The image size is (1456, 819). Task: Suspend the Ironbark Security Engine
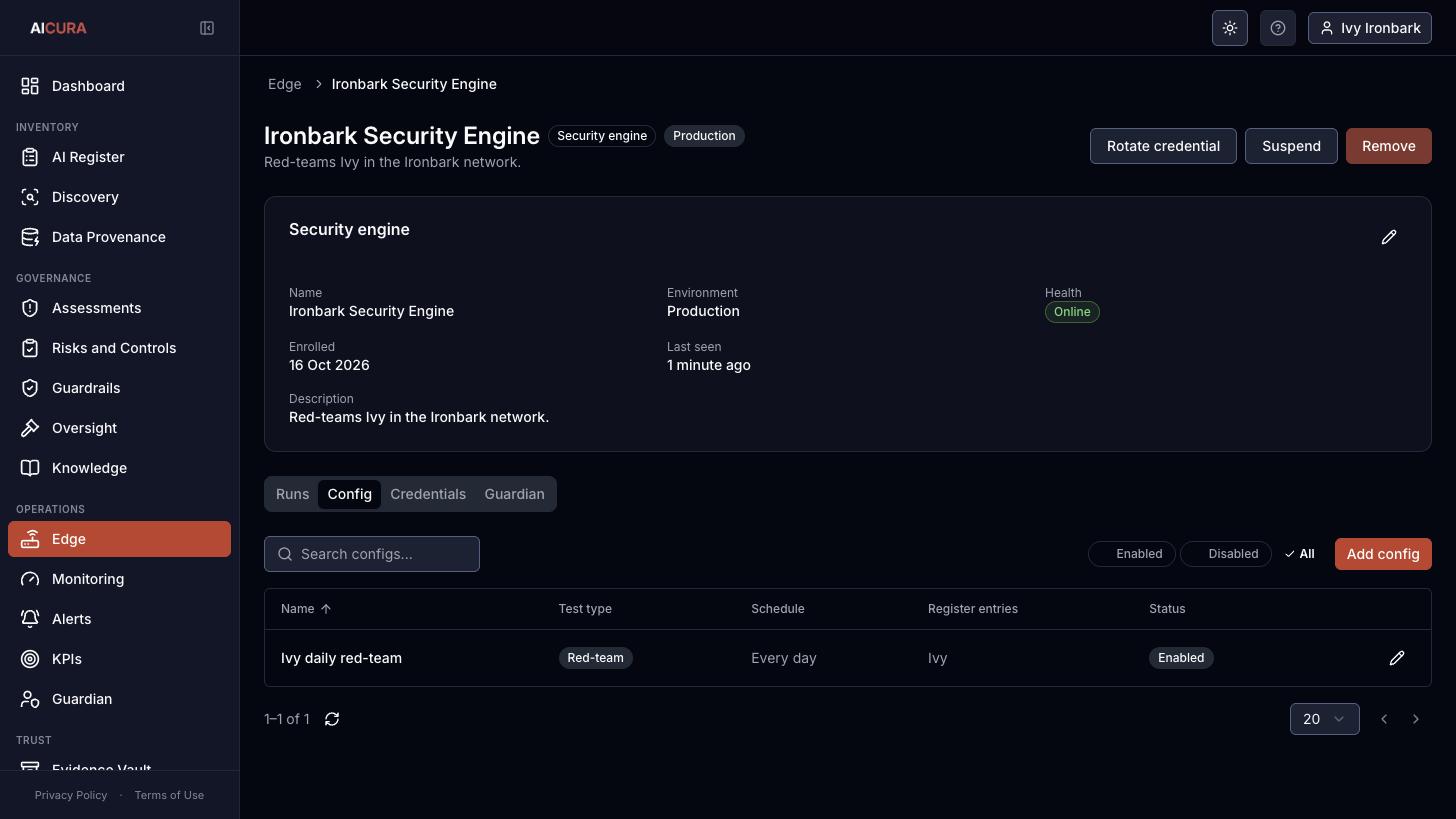coord(1291,146)
